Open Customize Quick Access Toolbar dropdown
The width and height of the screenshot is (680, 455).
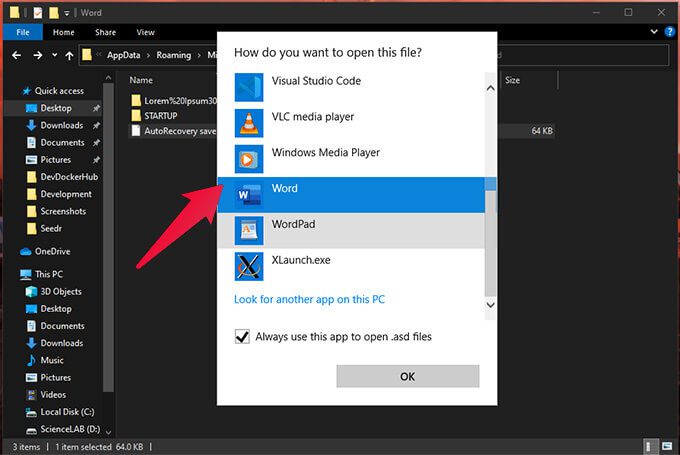[x=67, y=13]
